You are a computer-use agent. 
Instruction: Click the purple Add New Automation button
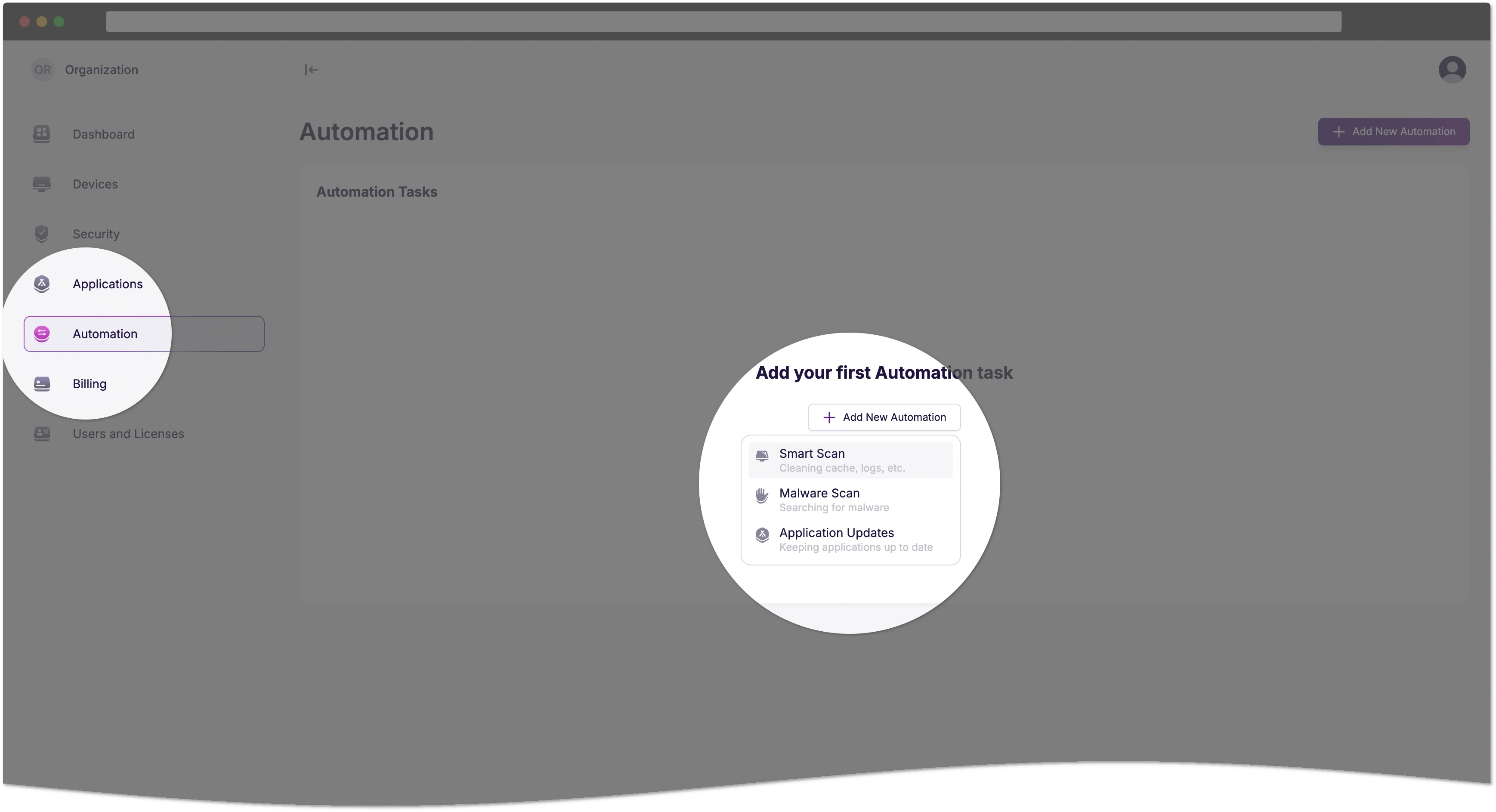pyautogui.click(x=1393, y=132)
